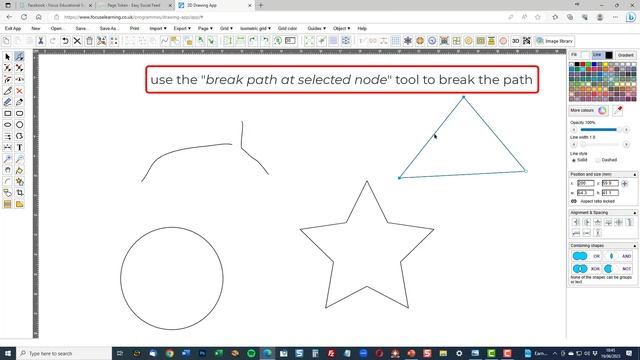Select the ellipse drawing tool
Viewport: 640px width, 360px height.
click(7, 125)
